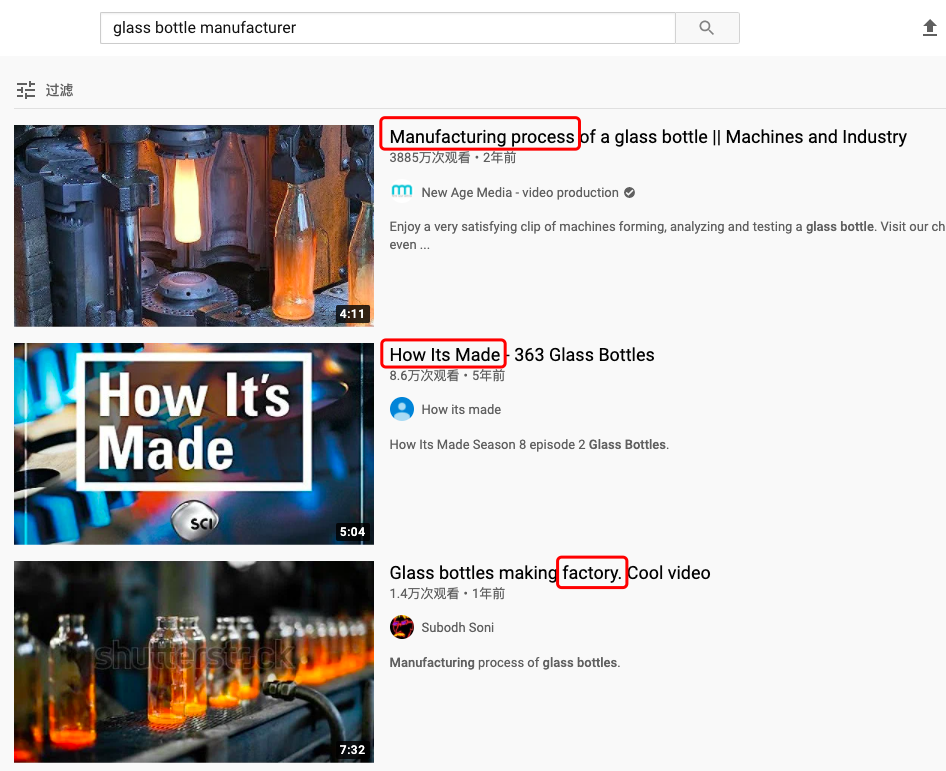Screen dimensions: 946x771
Task: Visit the How its made channel name
Action: coord(461,410)
